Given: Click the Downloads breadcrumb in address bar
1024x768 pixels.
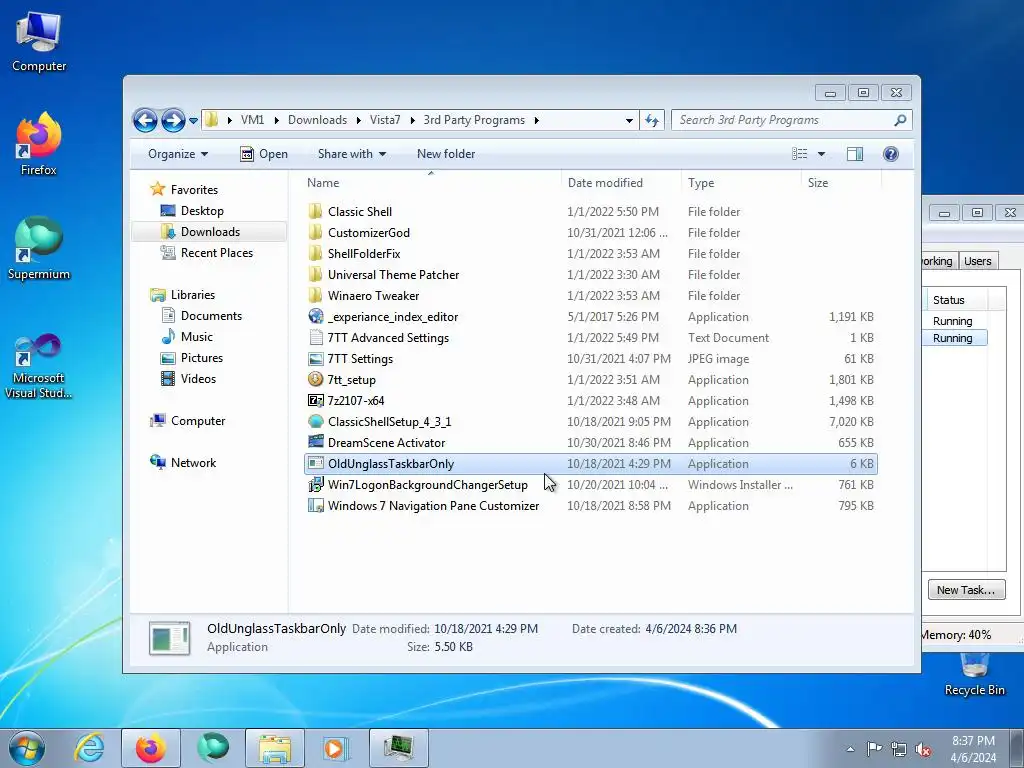Looking at the screenshot, I should coord(317,120).
